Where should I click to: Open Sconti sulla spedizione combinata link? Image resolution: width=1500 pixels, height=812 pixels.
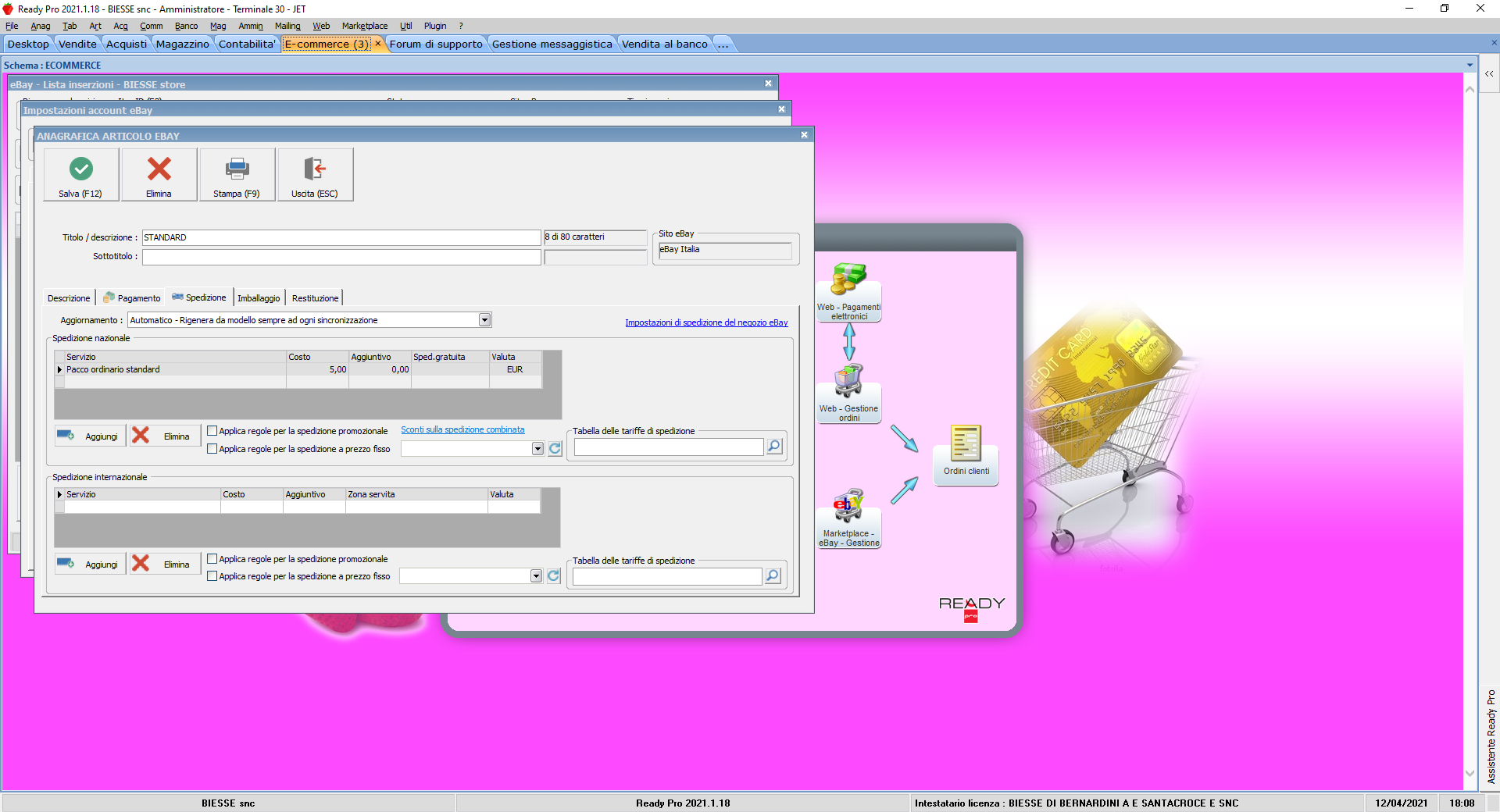tap(462, 429)
